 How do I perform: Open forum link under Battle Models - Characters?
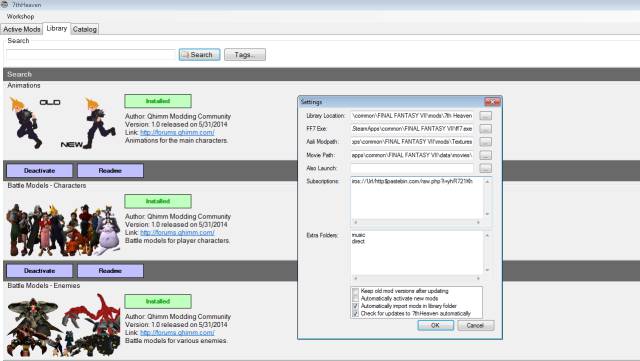[177, 233]
